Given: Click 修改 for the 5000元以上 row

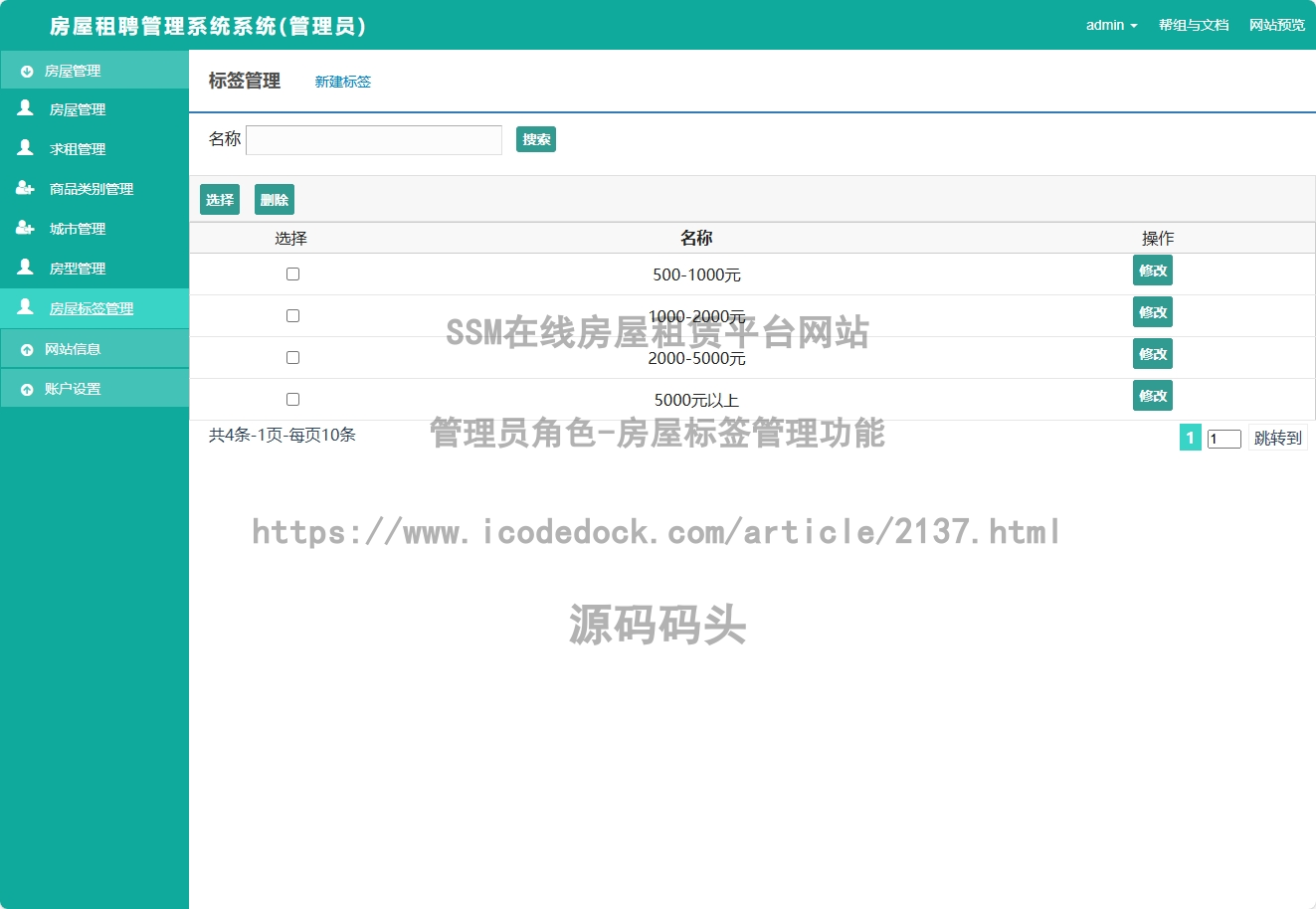Looking at the screenshot, I should [1153, 396].
